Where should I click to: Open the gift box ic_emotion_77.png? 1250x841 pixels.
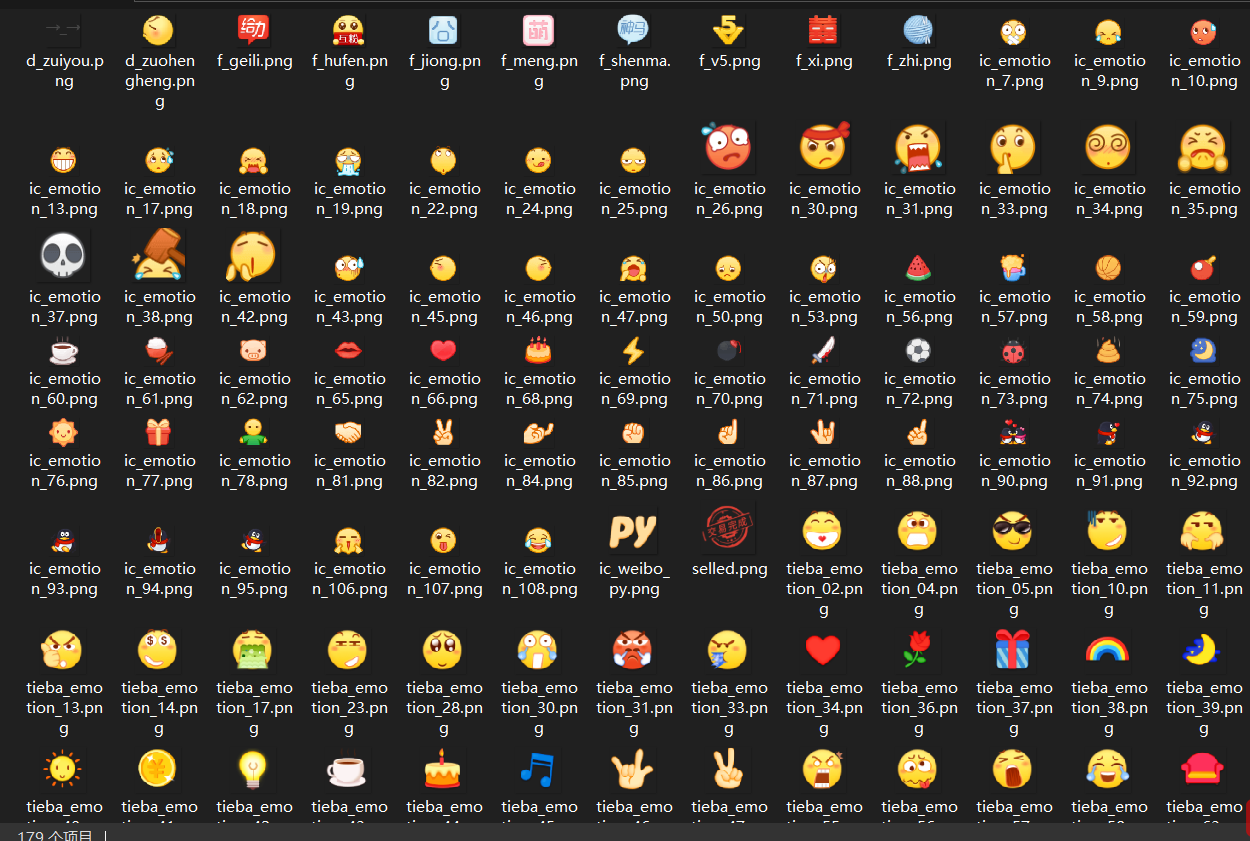click(159, 430)
